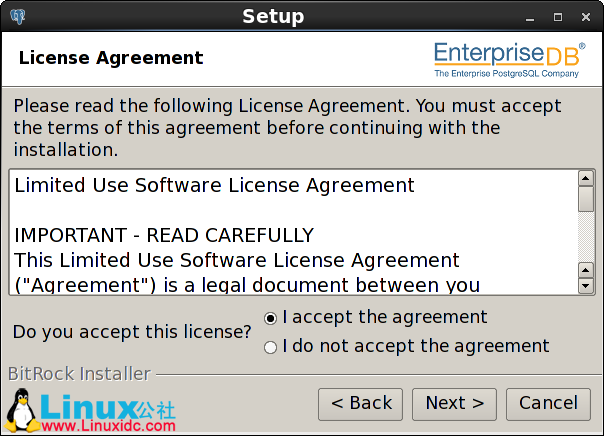Cancel the installation
This screenshot has height=436, width=604.
tap(548, 403)
